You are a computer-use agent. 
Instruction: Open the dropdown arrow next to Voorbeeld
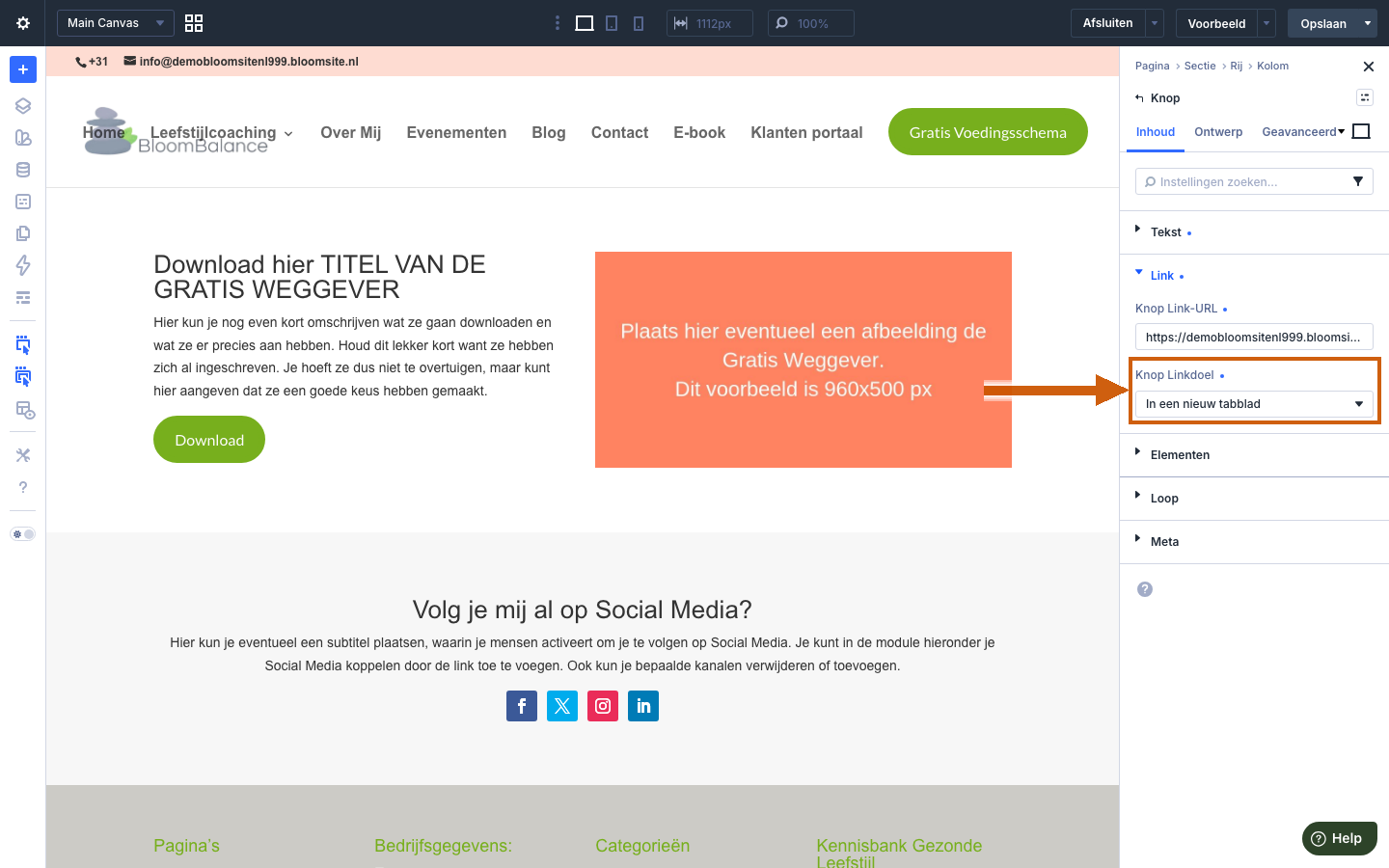(1266, 23)
